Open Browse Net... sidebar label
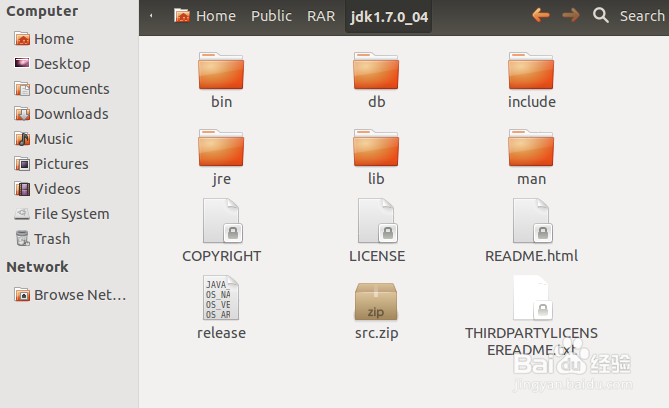Image resolution: width=669 pixels, height=408 pixels. pyautogui.click(x=80, y=295)
